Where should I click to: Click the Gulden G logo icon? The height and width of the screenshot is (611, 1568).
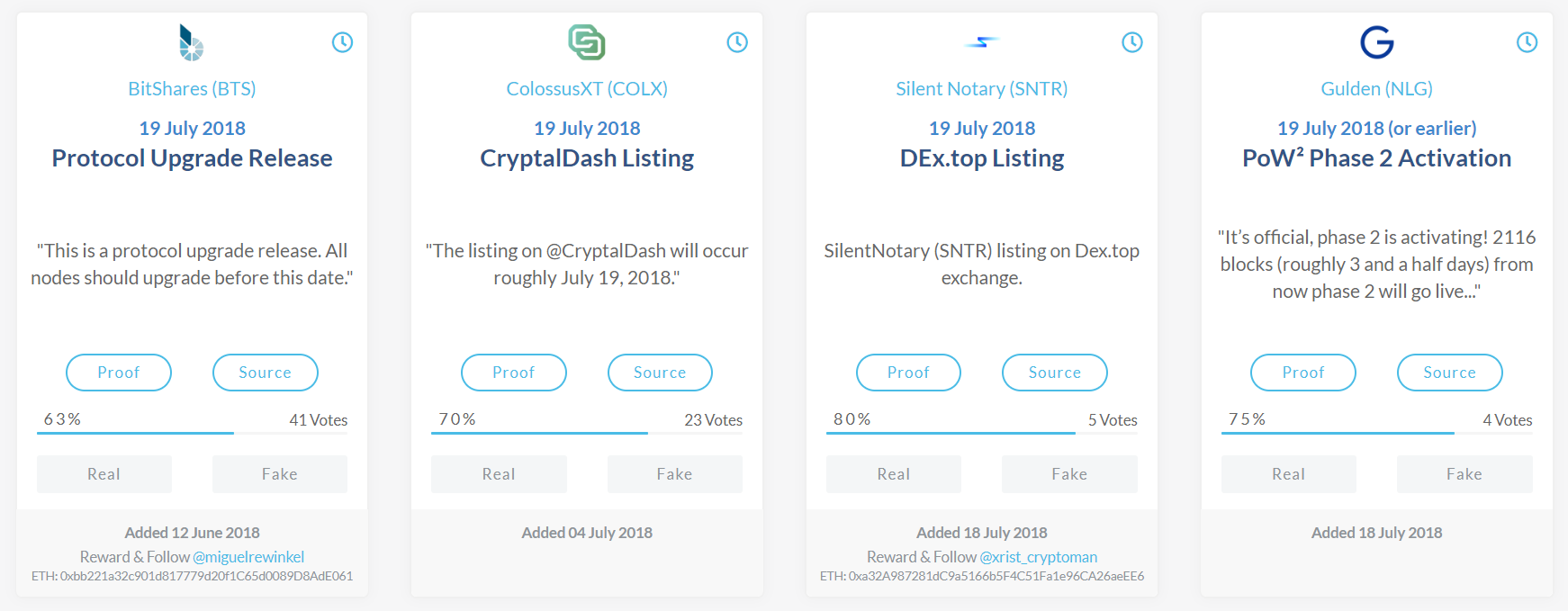[1376, 42]
